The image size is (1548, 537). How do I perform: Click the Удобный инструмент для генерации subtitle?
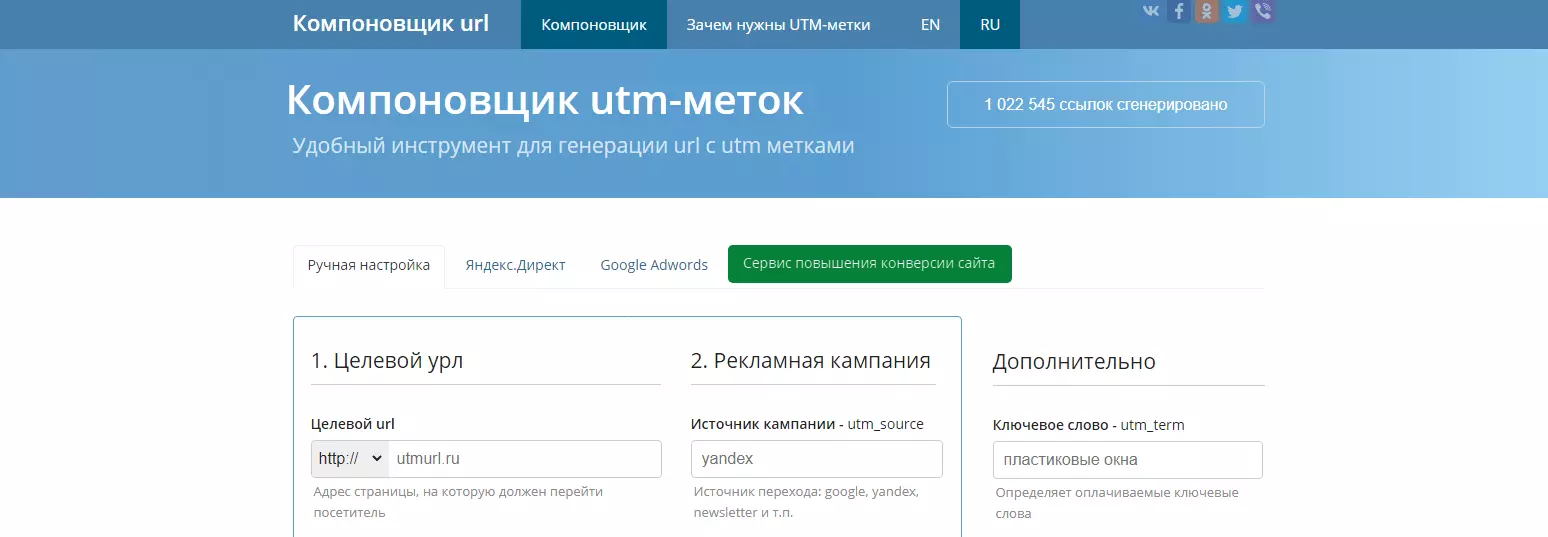[x=574, y=146]
